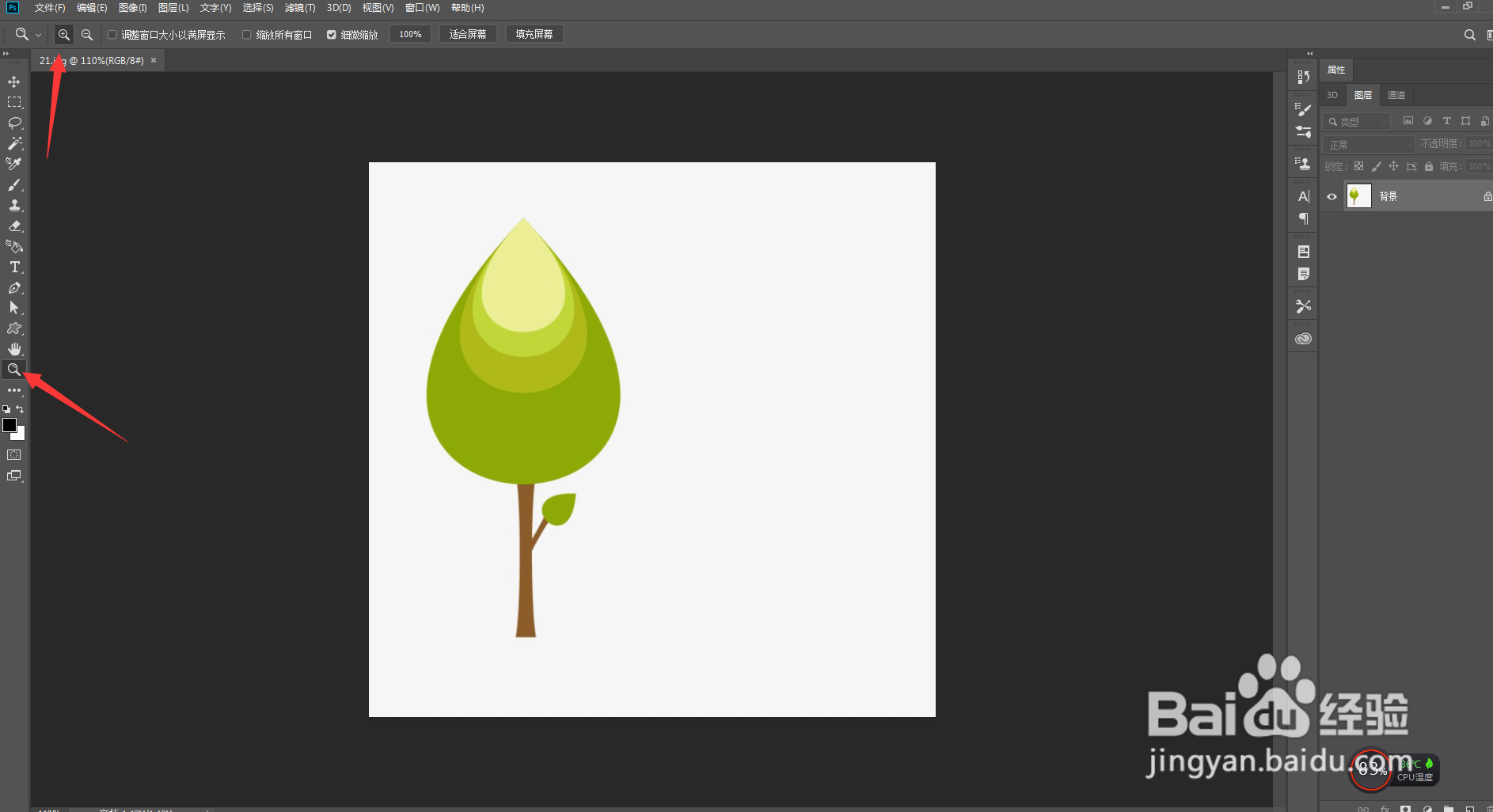Click the foreground color swatch
The image size is (1493, 812).
coord(9,425)
